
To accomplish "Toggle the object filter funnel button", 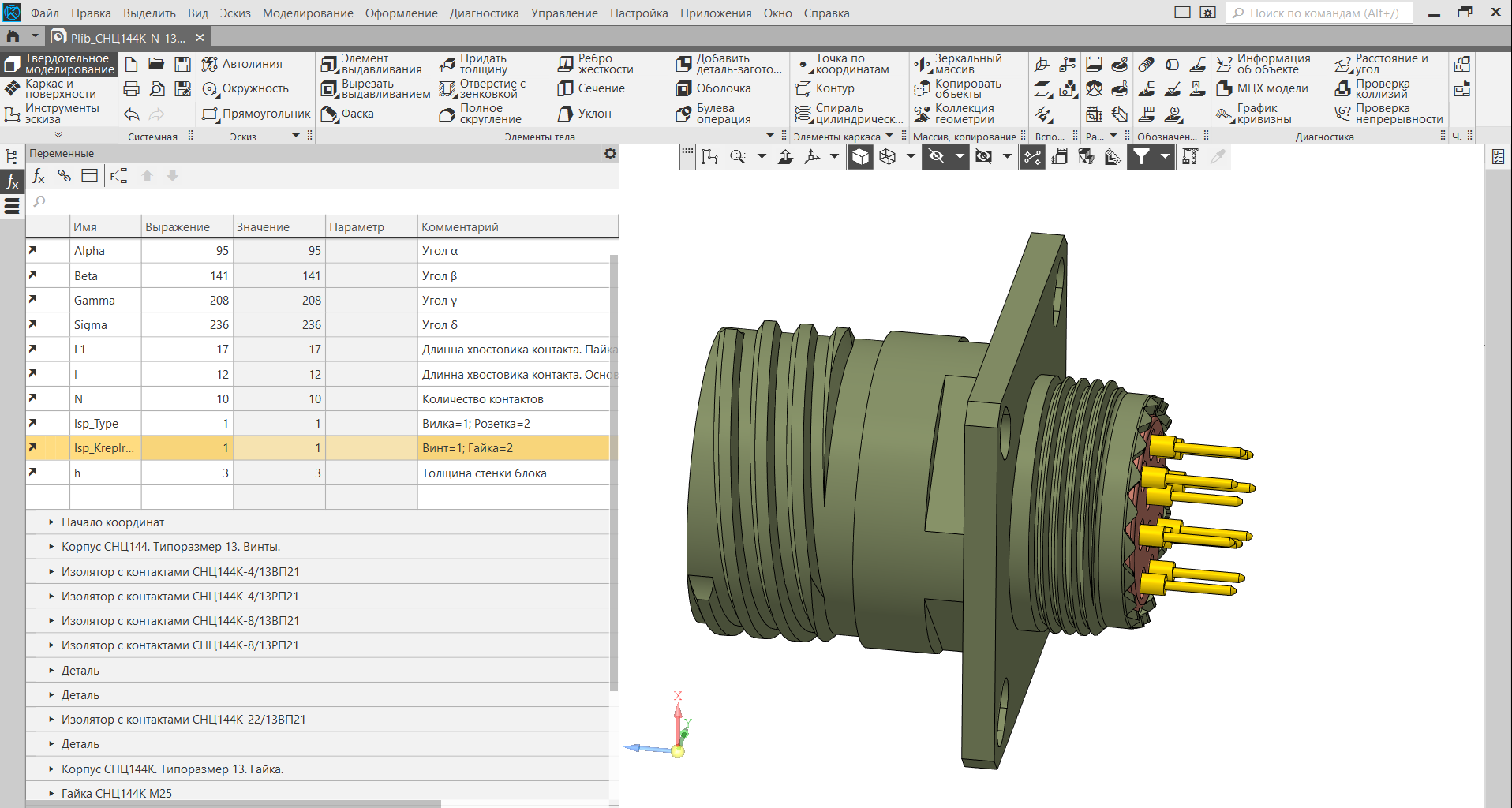I will click(x=1141, y=157).
